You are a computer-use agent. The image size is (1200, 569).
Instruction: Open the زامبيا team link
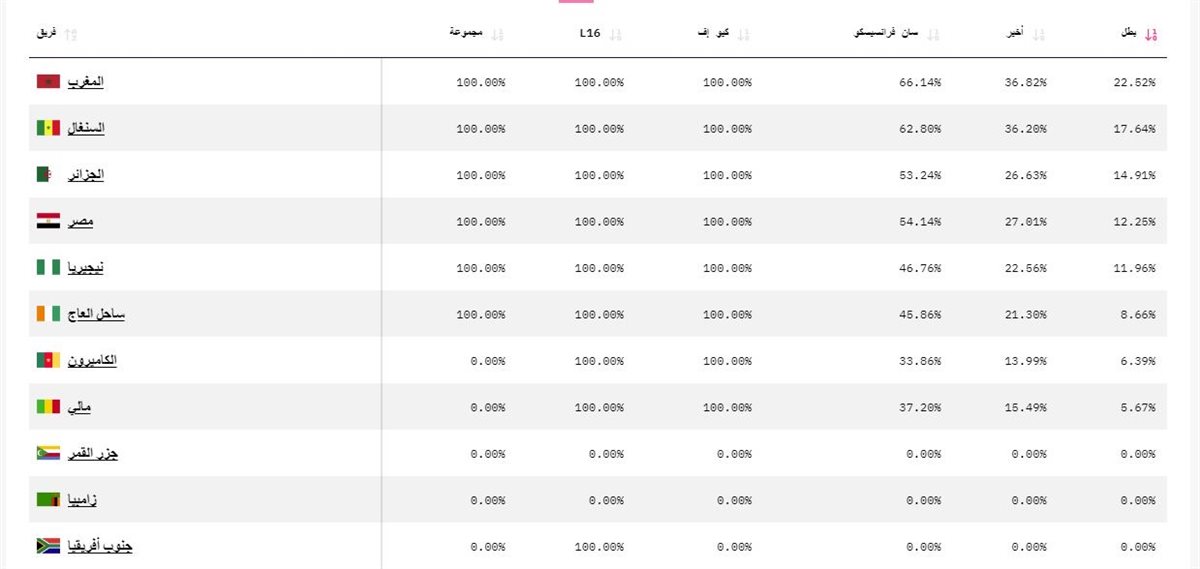click(82, 499)
